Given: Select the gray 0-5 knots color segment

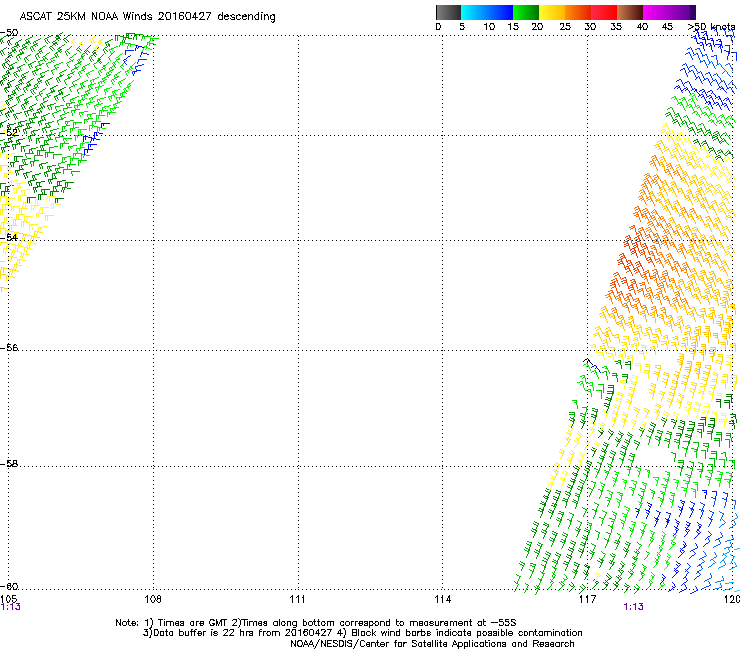Looking at the screenshot, I should coord(448,12).
